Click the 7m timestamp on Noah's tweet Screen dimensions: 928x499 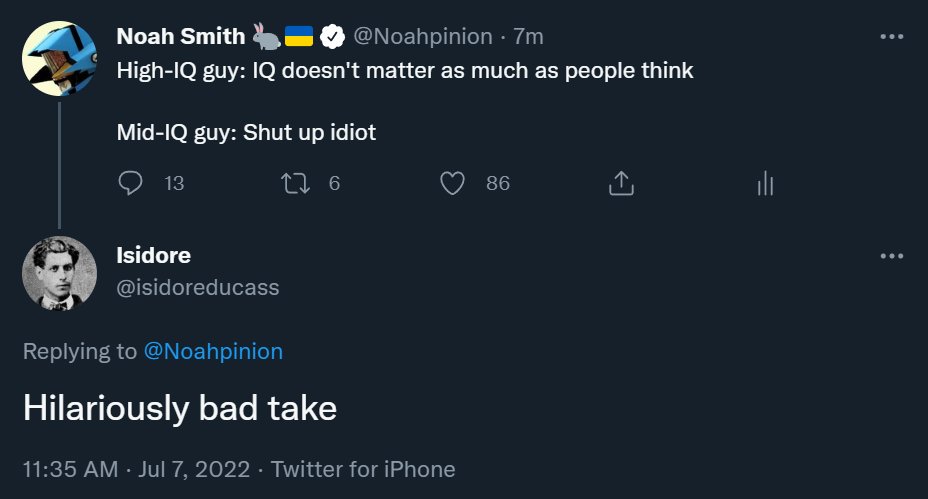[x=528, y=37]
